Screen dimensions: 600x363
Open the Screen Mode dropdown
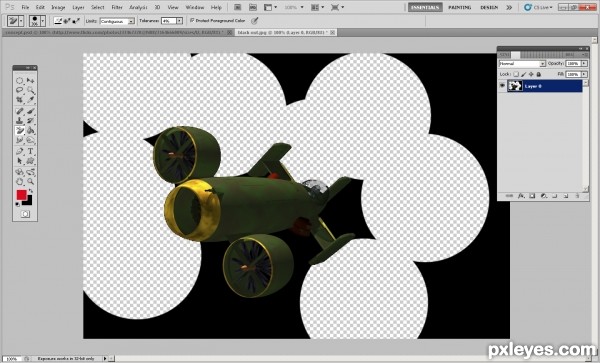pyautogui.click(x=337, y=7)
